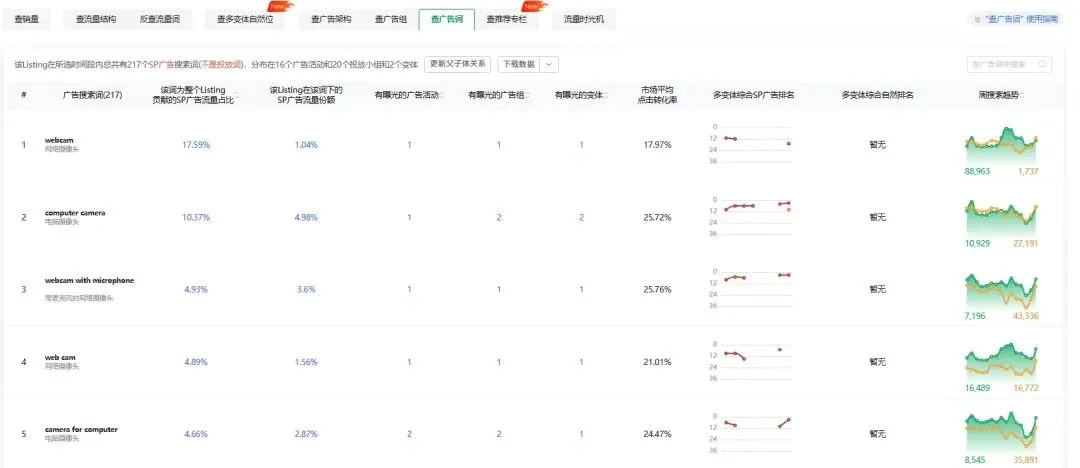Open the 流量时光机 tab
The height and width of the screenshot is (468, 1080).
point(583,19)
